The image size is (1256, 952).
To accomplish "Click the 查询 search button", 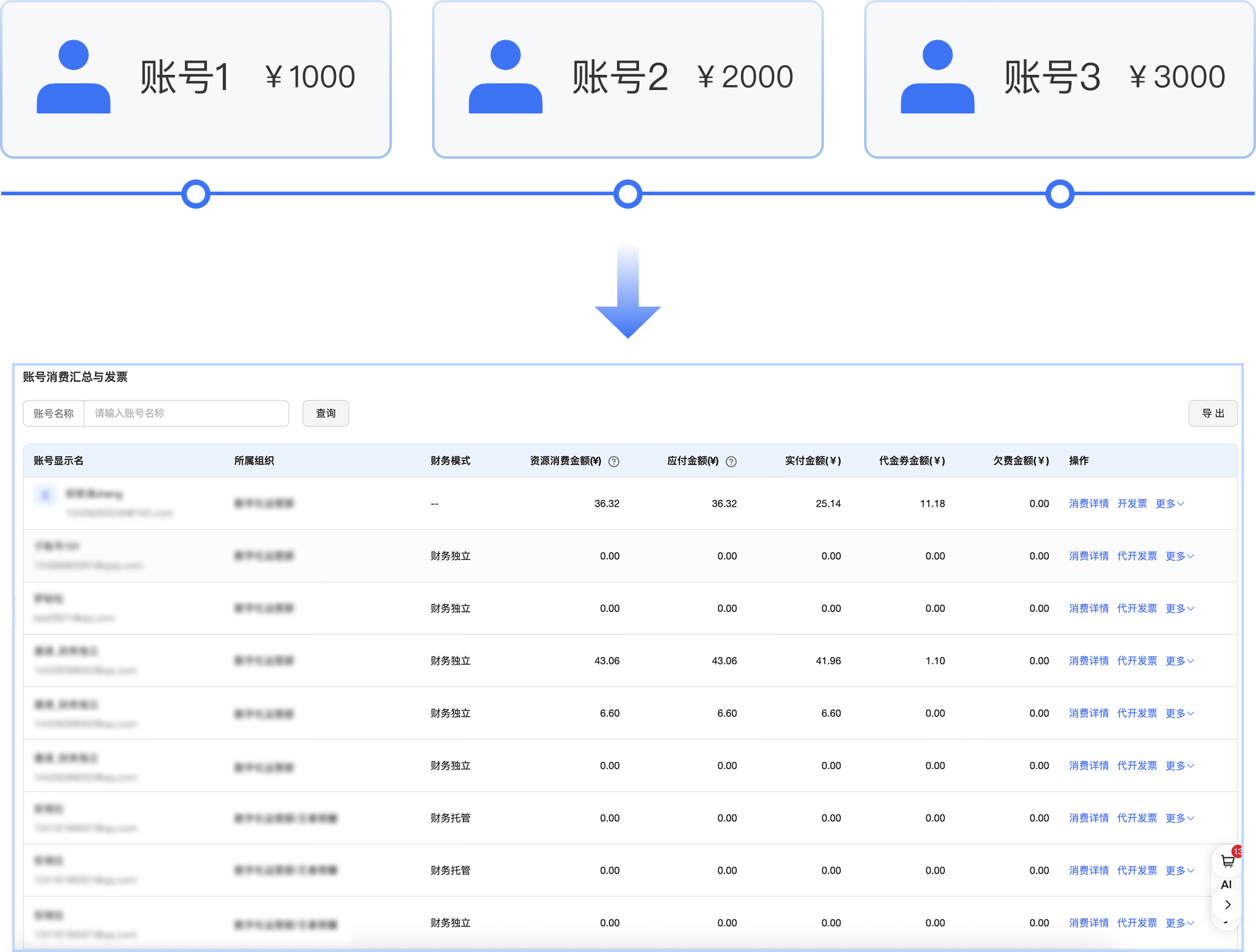I will click(326, 414).
